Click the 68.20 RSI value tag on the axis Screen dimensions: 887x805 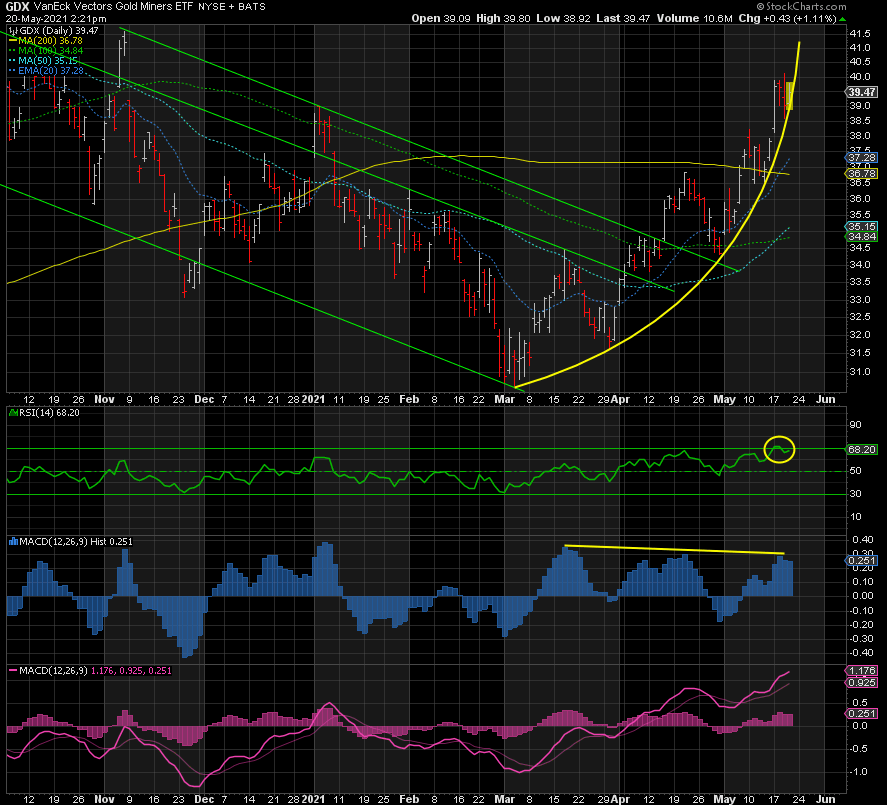click(x=862, y=450)
